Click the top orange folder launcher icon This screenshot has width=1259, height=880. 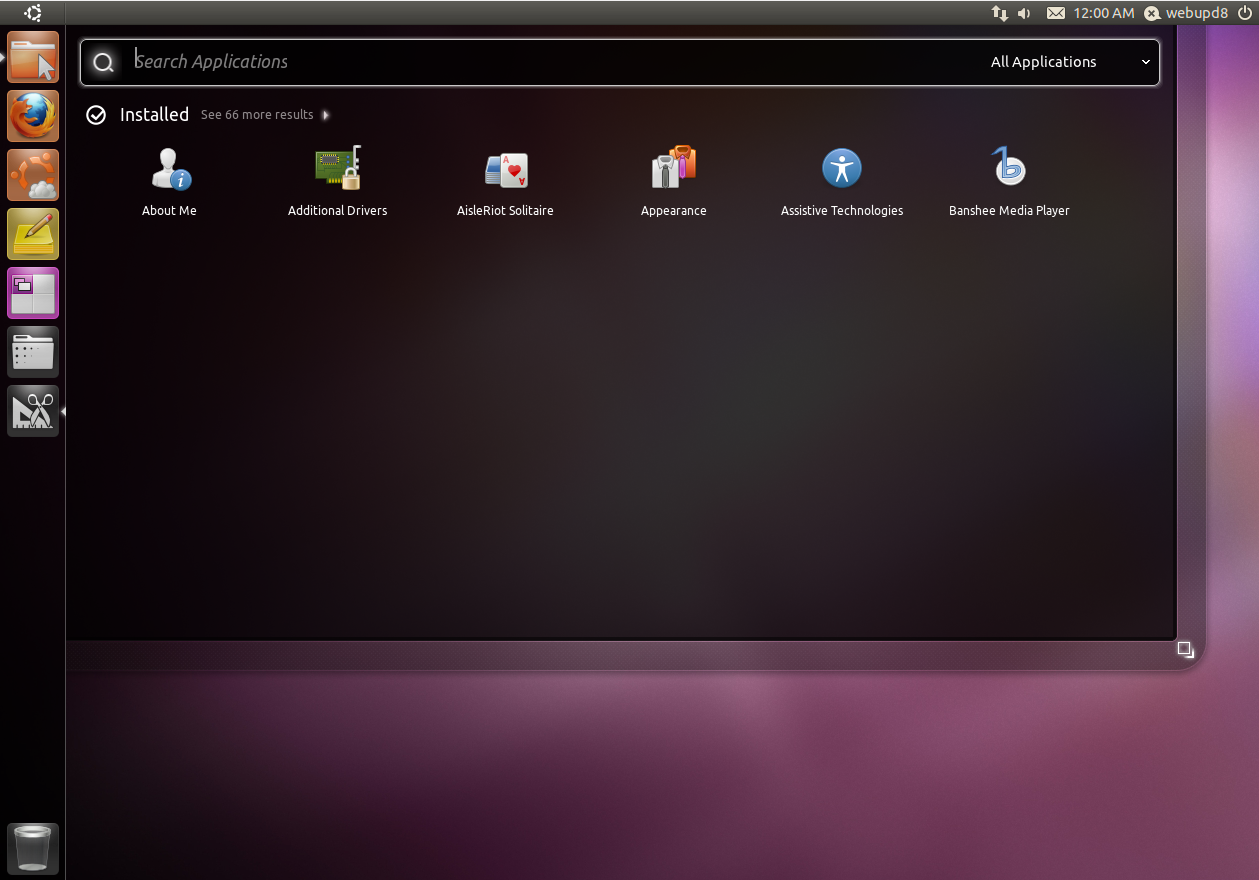pyautogui.click(x=33, y=57)
